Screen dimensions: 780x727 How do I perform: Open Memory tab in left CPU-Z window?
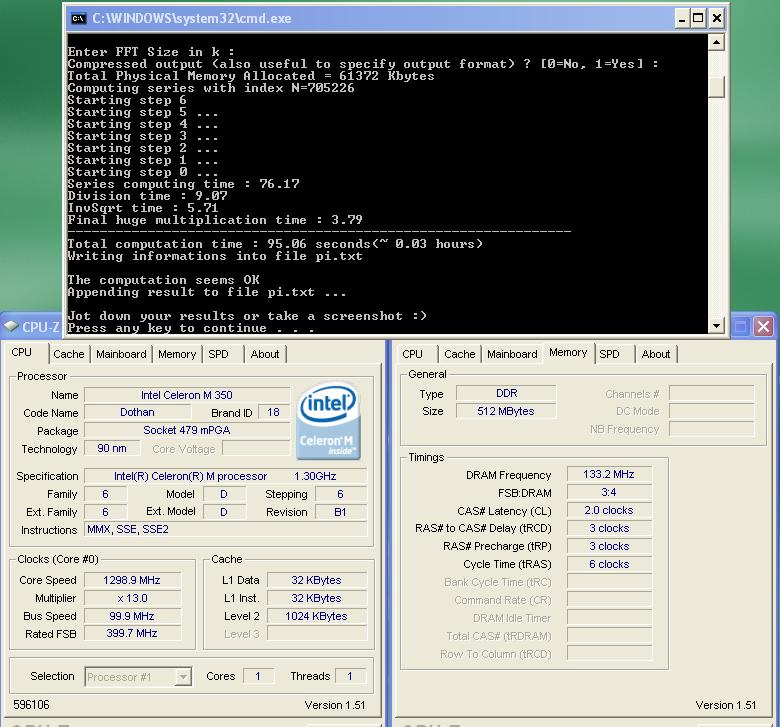tap(177, 354)
